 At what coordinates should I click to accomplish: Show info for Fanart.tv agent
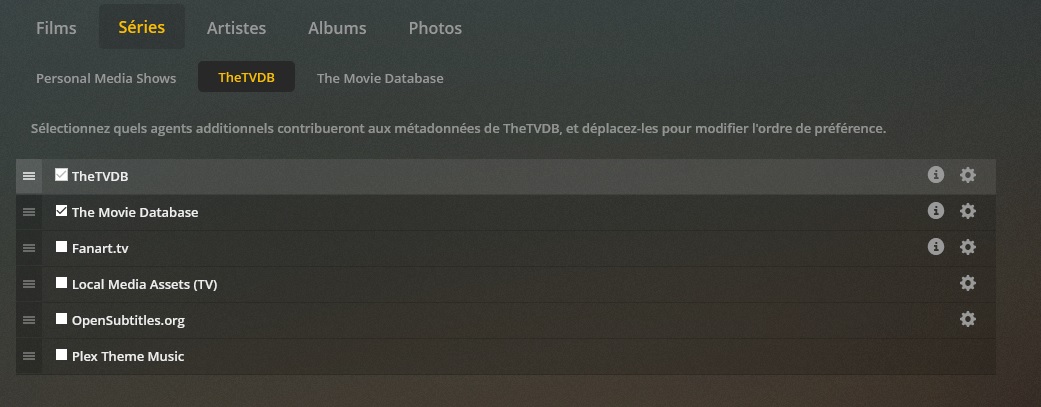(x=935, y=247)
